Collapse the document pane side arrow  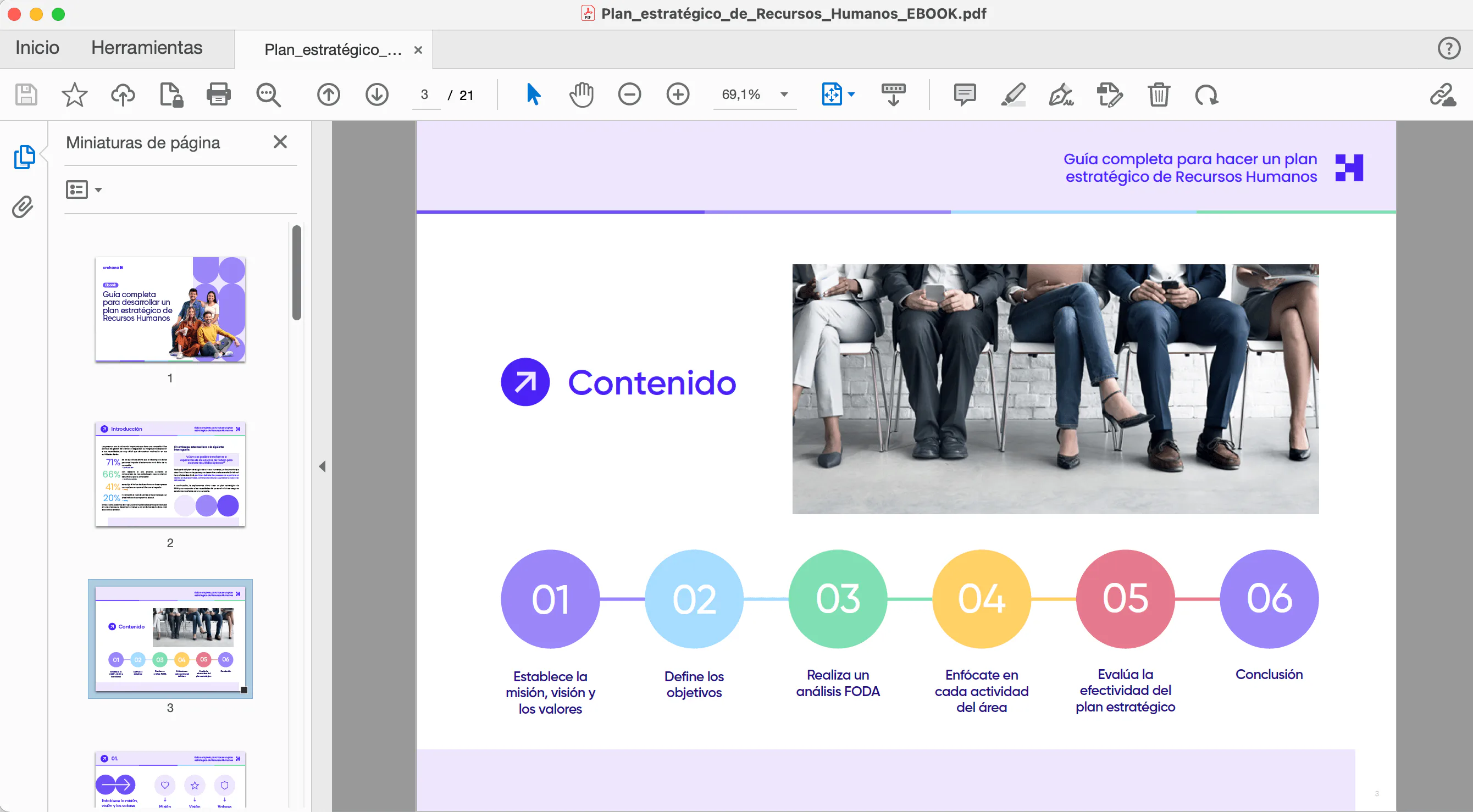[323, 466]
